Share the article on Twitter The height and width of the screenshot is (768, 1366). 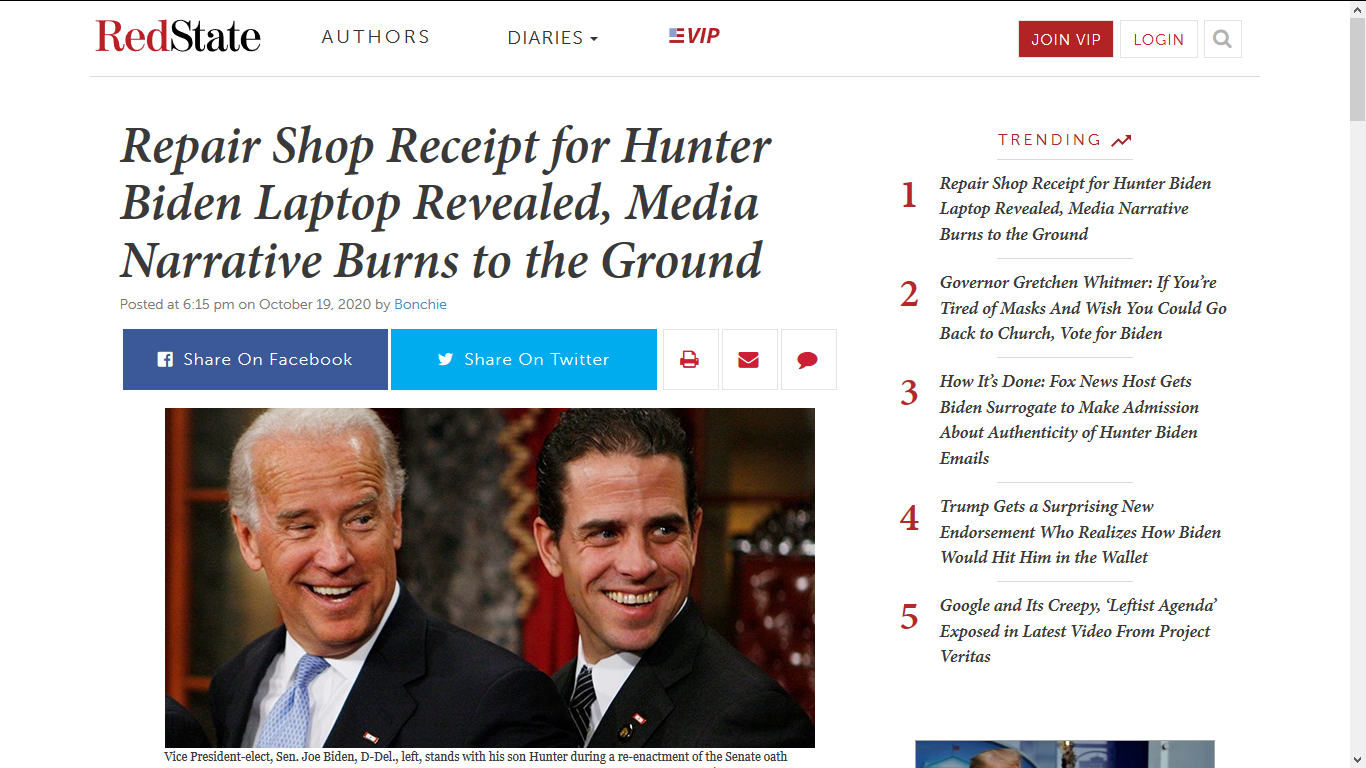(524, 359)
